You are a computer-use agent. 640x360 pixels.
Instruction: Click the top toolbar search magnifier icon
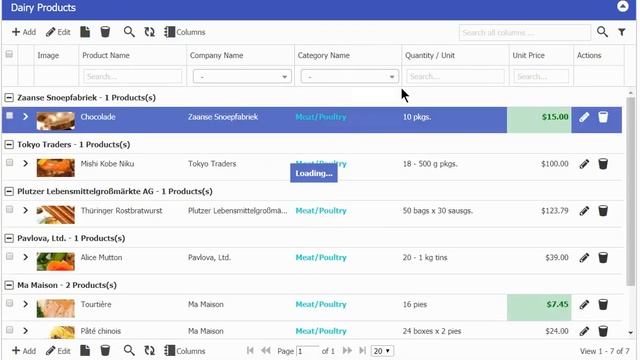(x=129, y=32)
